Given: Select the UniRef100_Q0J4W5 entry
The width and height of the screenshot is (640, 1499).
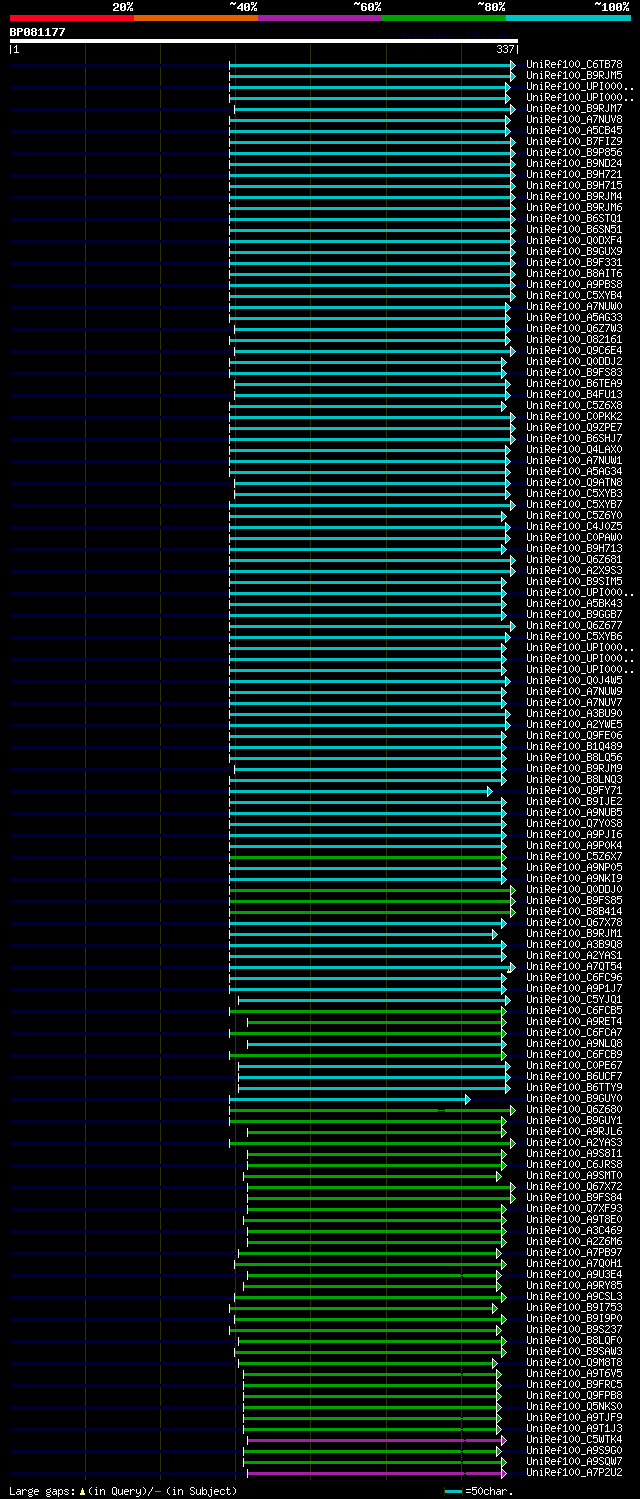Looking at the screenshot, I should click(574, 680).
